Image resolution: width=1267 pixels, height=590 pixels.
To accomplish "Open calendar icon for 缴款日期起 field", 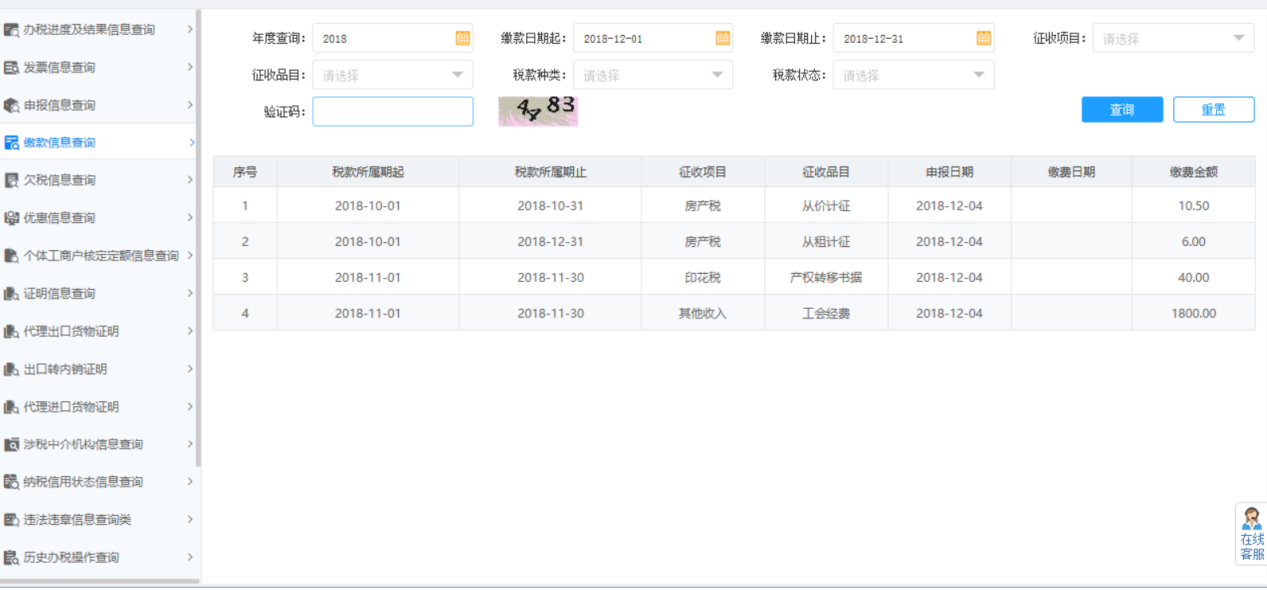I will pyautogui.click(x=722, y=38).
